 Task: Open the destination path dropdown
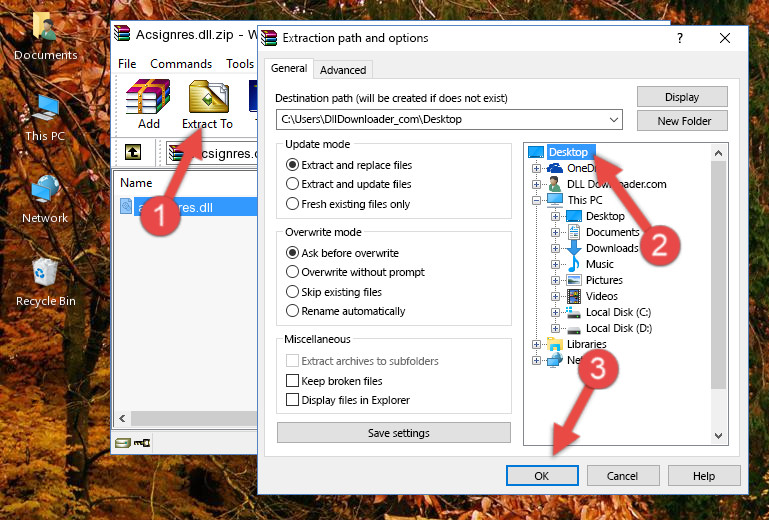[x=614, y=120]
